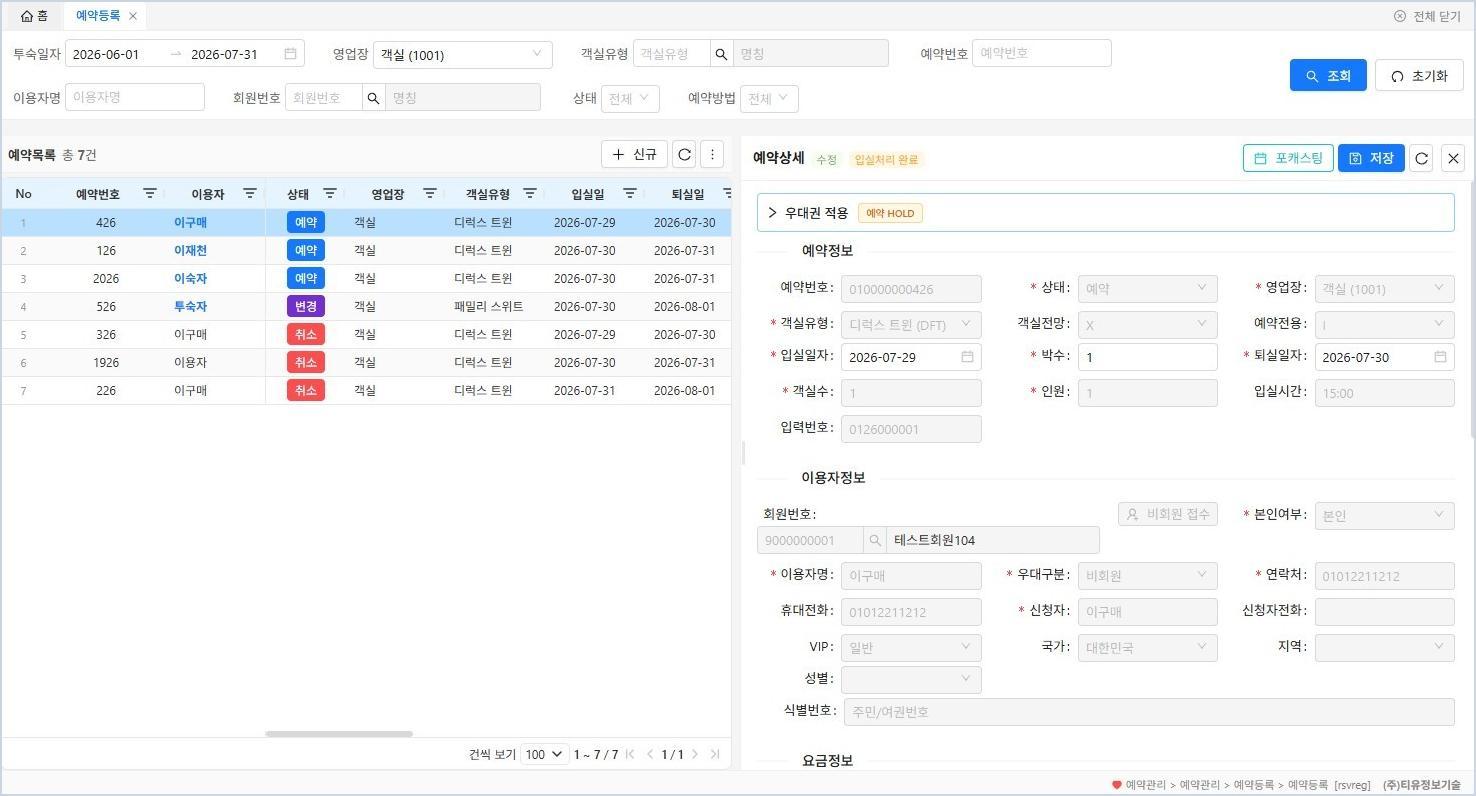Screen dimensions: 1476x796
Task: Click the 저장 save button
Action: 1371,158
